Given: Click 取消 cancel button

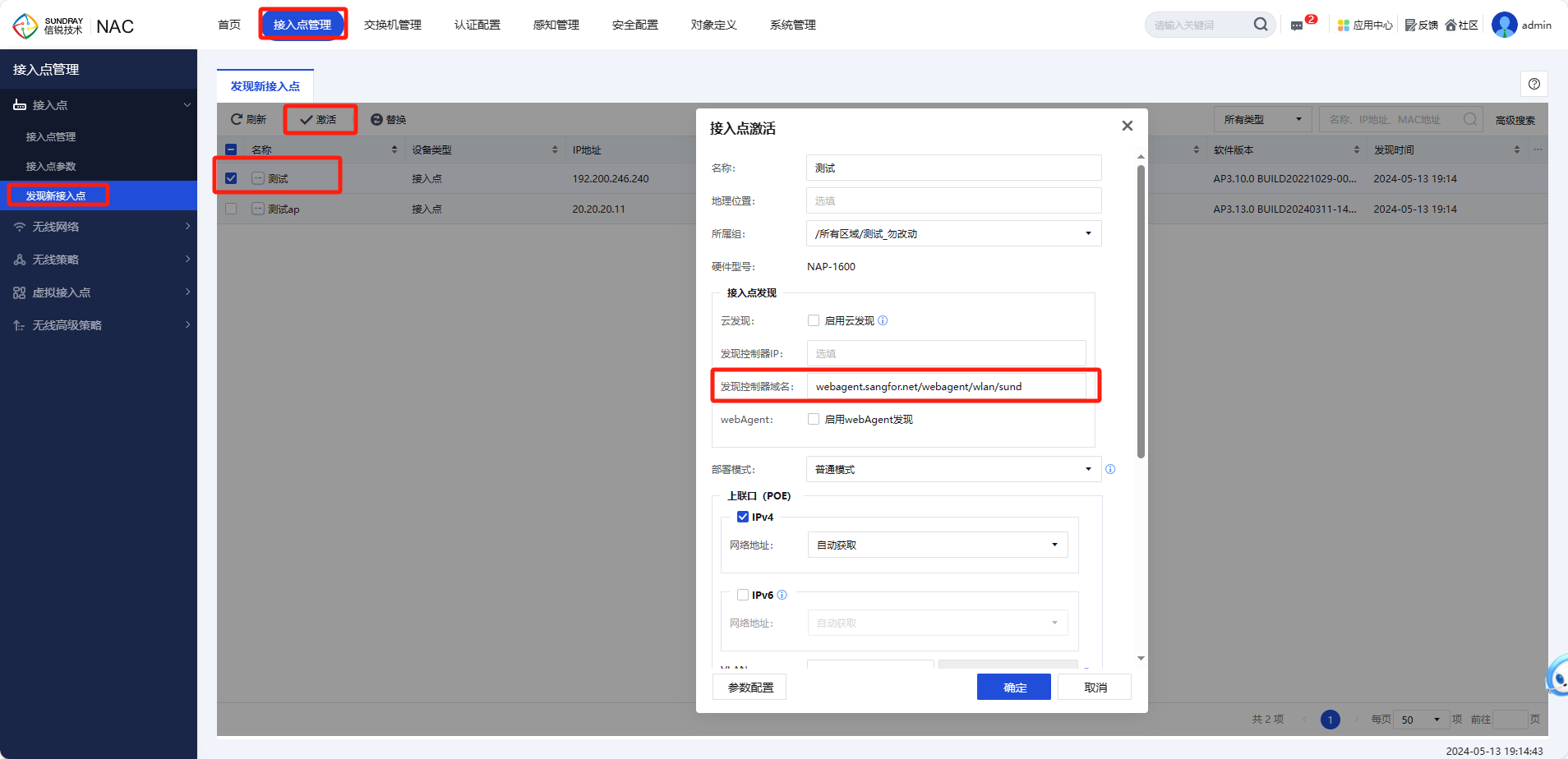Looking at the screenshot, I should (1095, 688).
